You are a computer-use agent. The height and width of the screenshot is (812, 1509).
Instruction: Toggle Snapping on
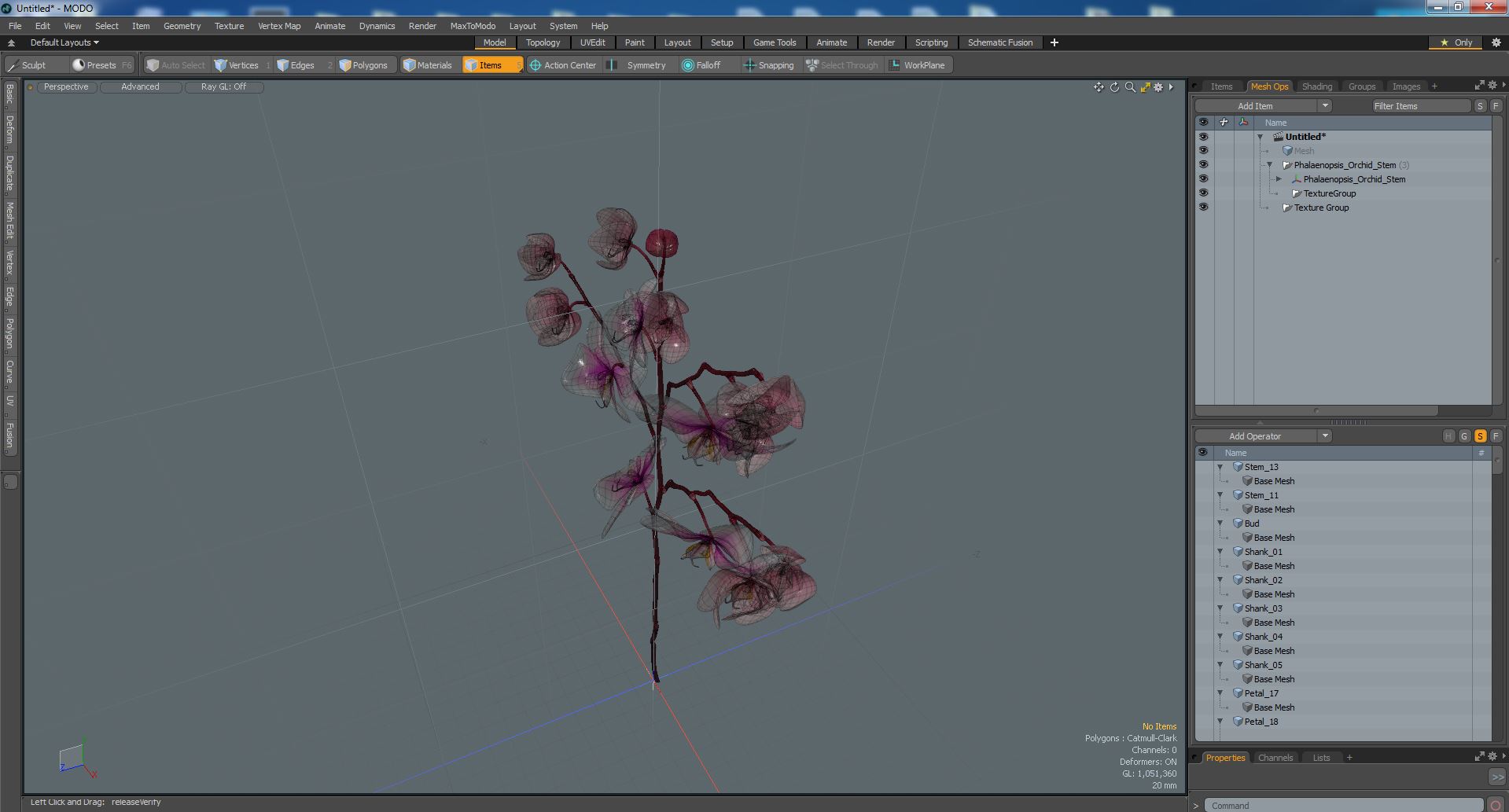coord(769,65)
